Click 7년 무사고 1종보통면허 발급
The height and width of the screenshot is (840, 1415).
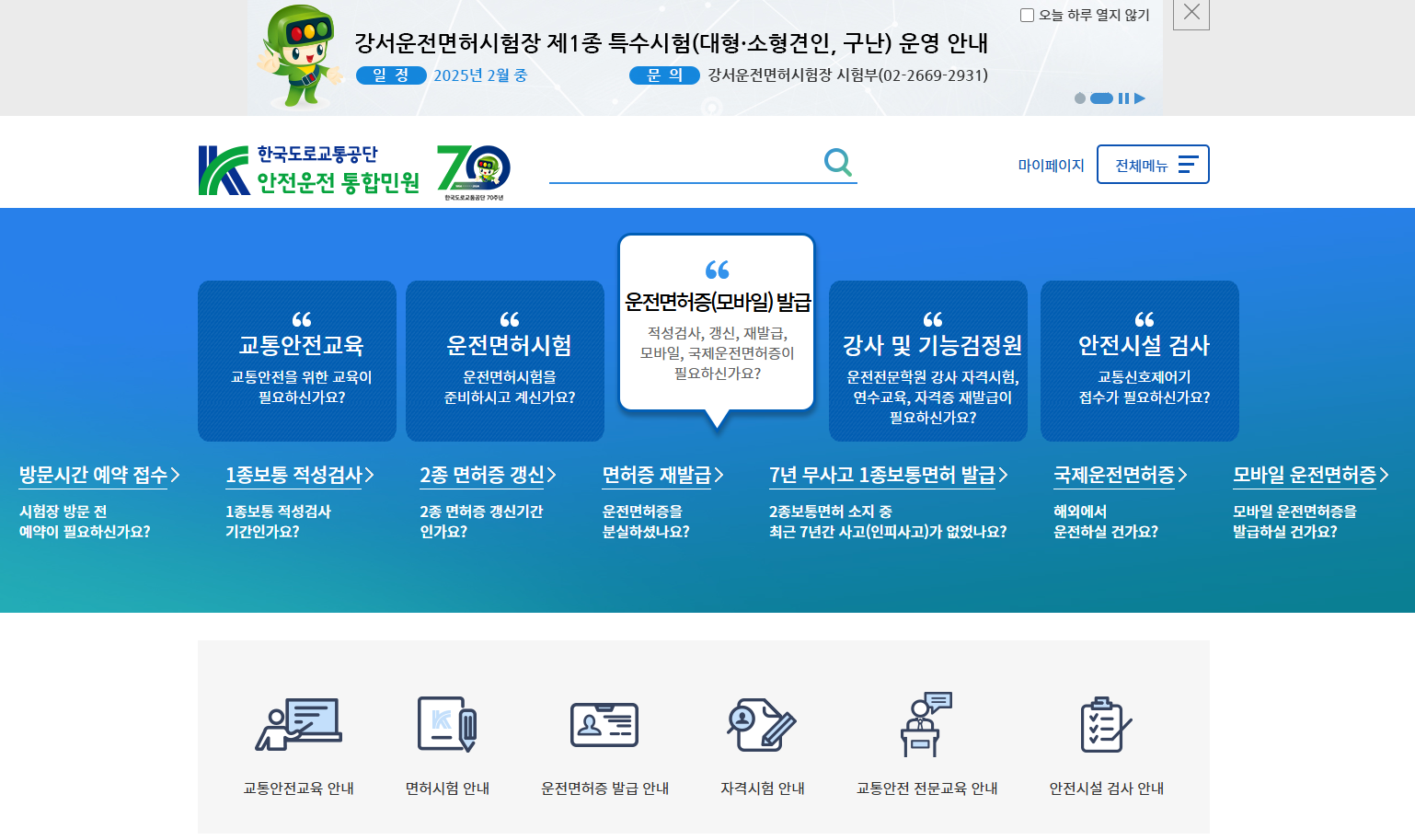(x=883, y=476)
